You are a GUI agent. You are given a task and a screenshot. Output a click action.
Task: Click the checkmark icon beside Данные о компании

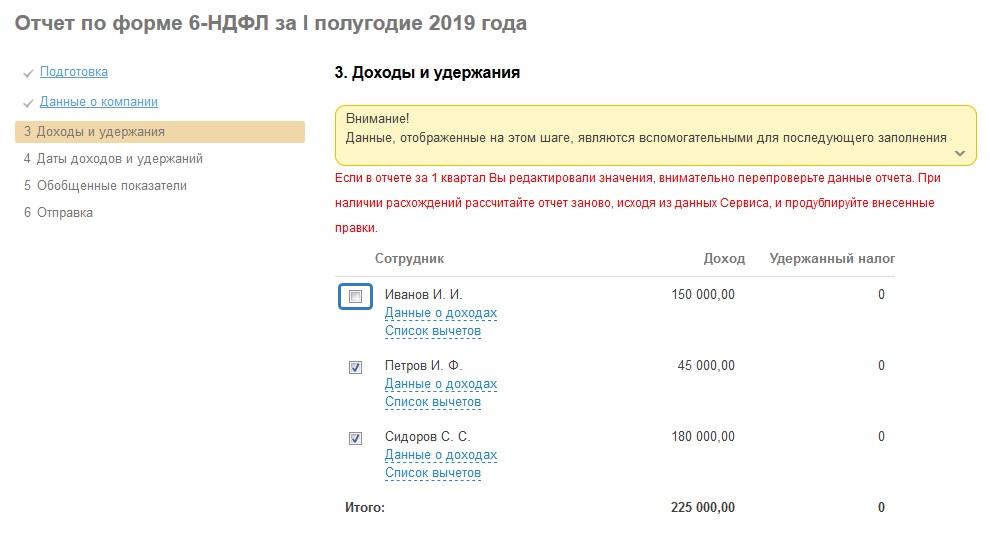[x=28, y=103]
